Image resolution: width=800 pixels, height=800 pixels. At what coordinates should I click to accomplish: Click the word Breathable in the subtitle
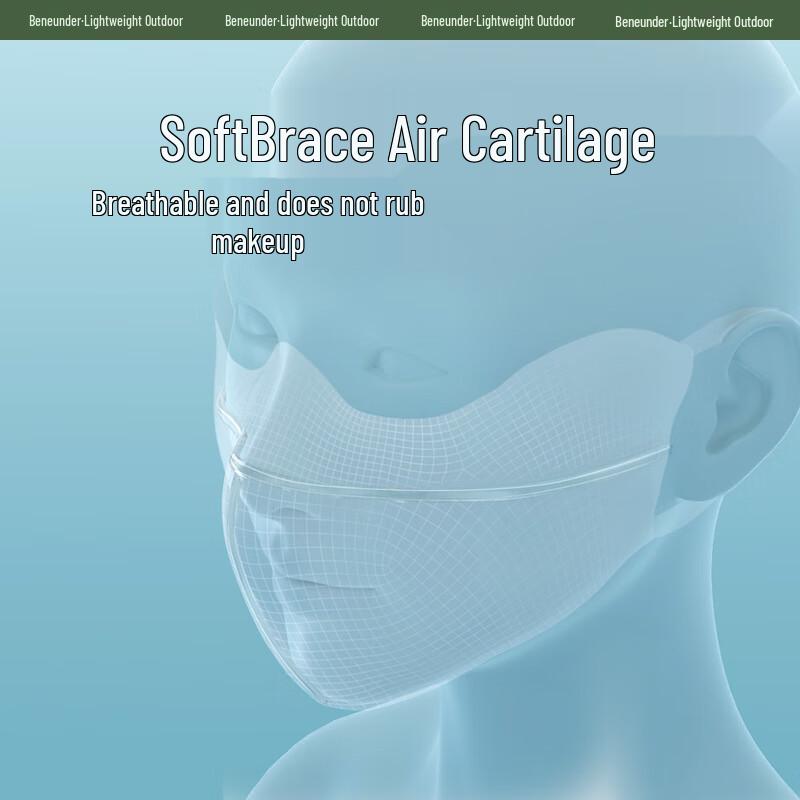click(155, 204)
